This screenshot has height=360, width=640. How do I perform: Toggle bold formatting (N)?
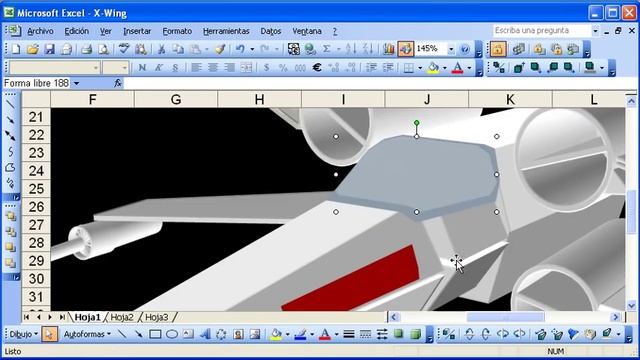point(142,67)
